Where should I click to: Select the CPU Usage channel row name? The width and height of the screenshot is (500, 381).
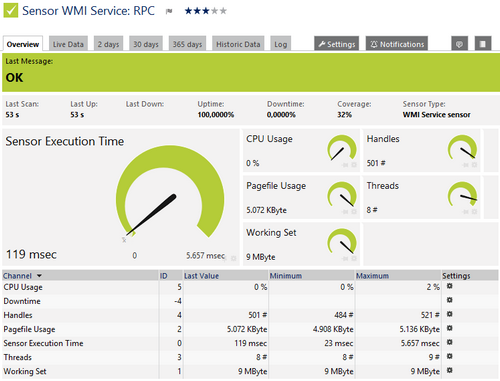(x=23, y=287)
